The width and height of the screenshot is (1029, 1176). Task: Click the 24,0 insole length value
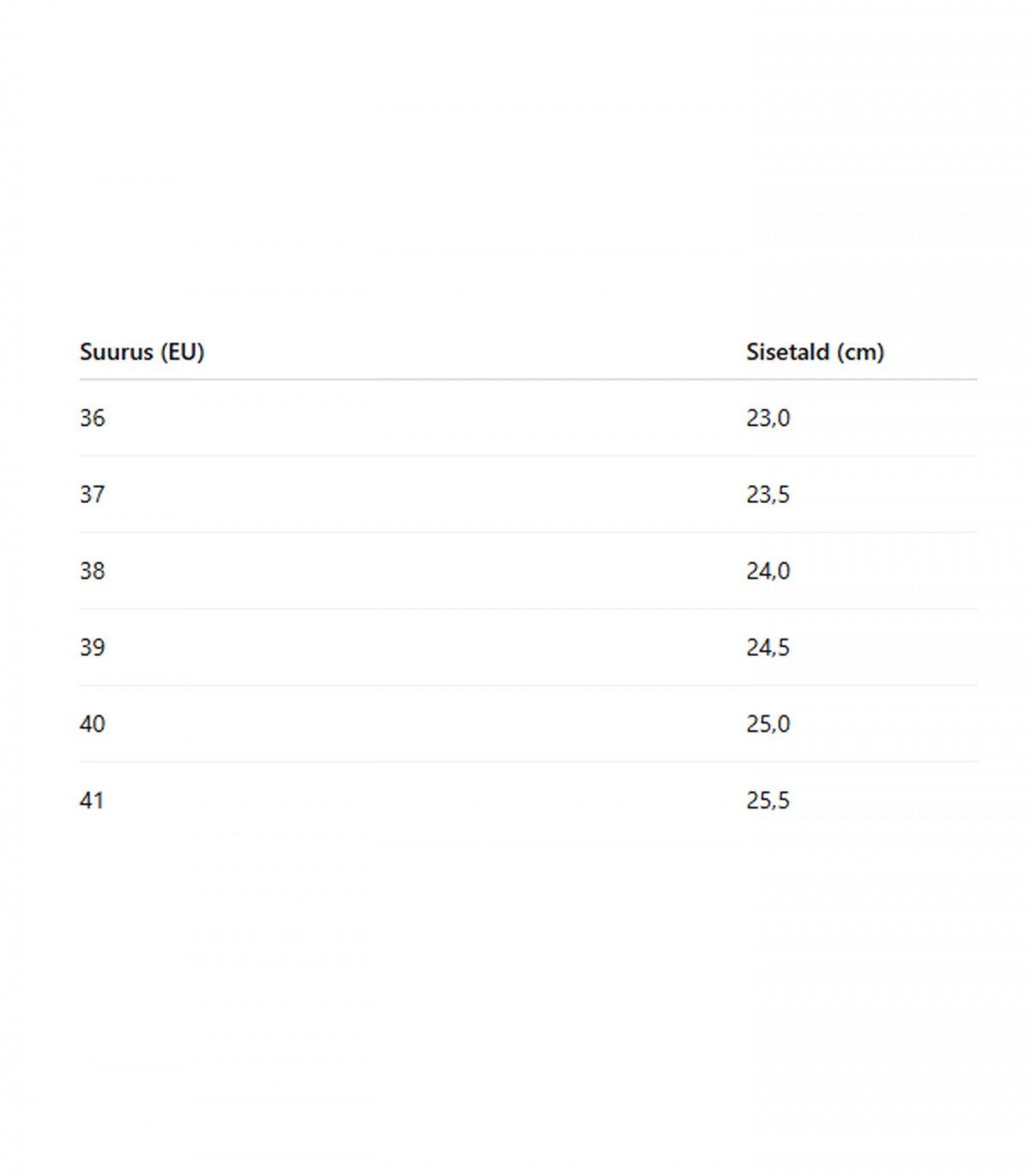pos(767,571)
